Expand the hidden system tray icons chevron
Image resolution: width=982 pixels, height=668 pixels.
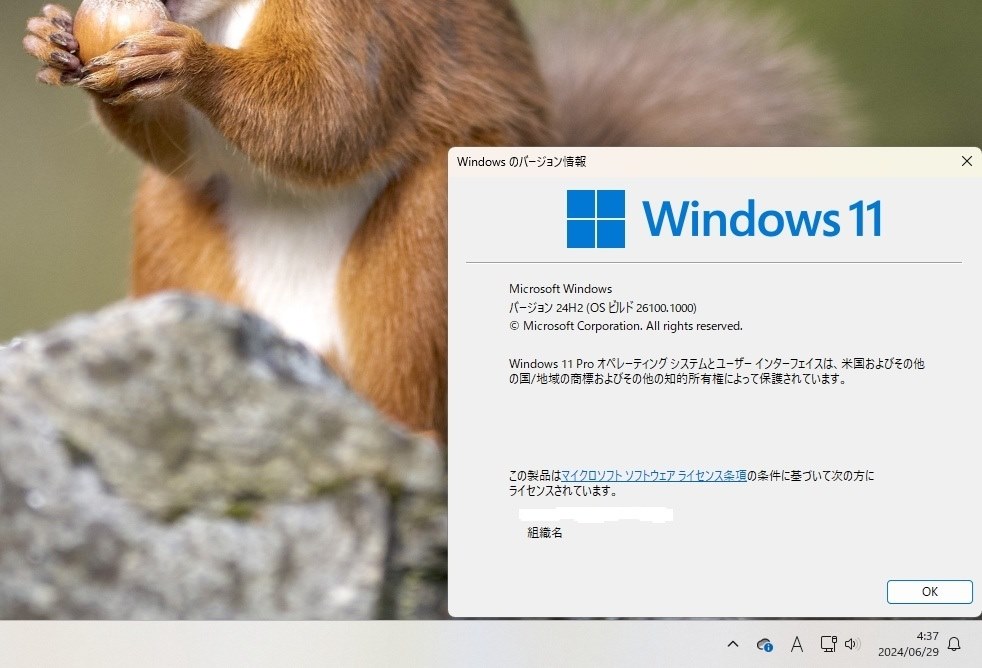click(x=733, y=644)
